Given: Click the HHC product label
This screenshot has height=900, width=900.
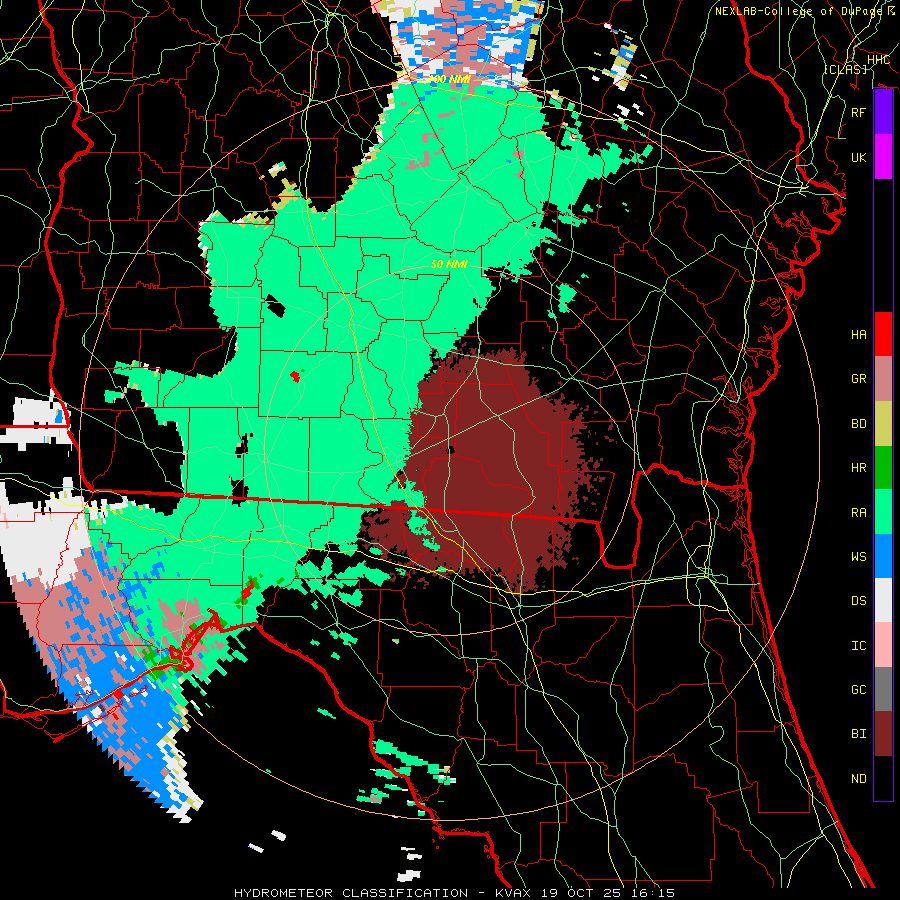Looking at the screenshot, I should (878, 60).
